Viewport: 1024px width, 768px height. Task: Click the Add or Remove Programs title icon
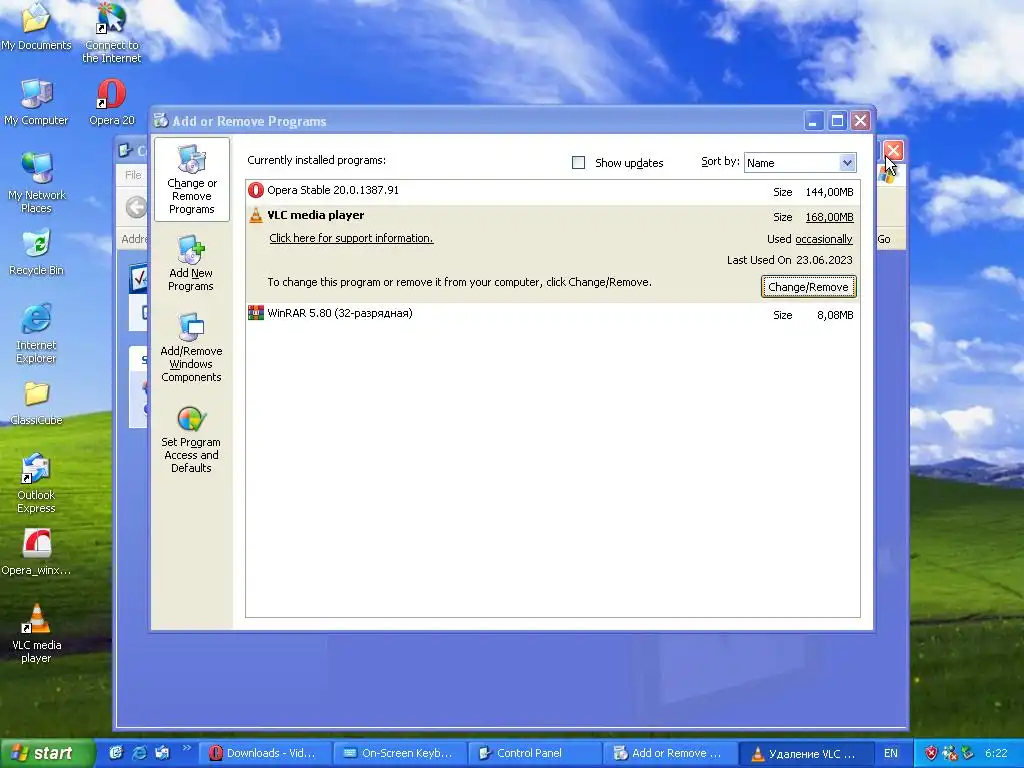[x=161, y=120]
